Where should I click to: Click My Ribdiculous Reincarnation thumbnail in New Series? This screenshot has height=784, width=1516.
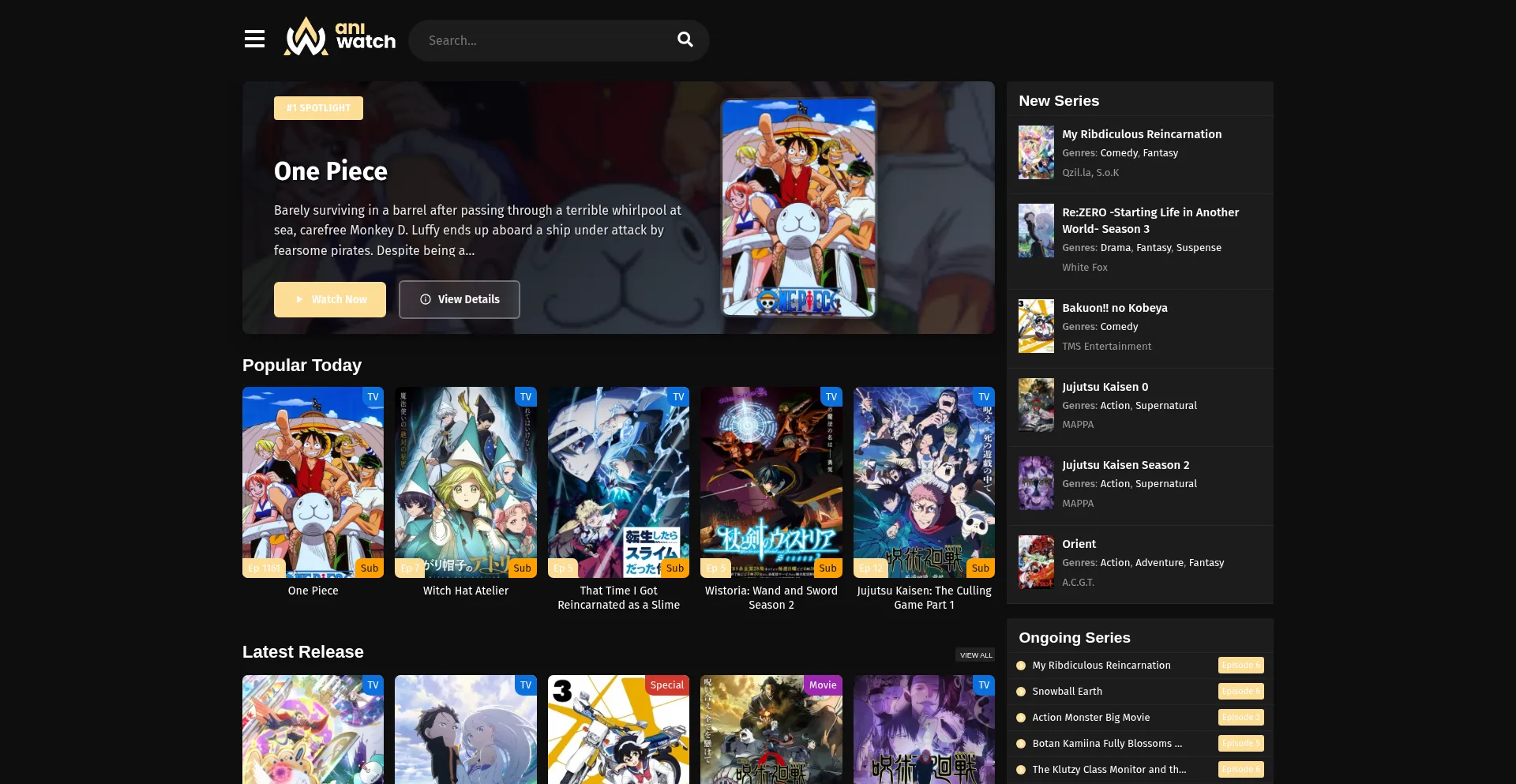[1036, 152]
